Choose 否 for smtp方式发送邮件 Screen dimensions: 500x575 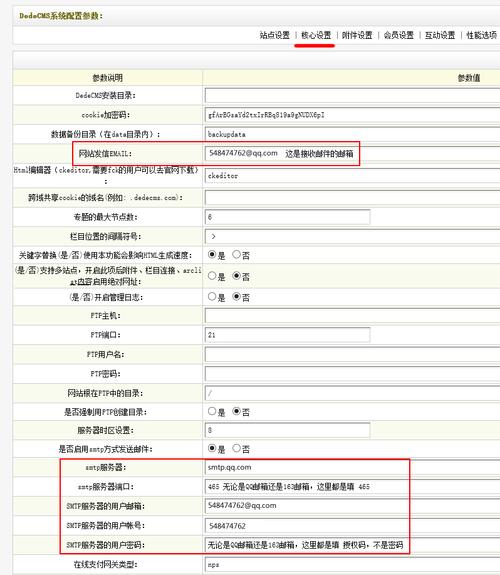[x=236, y=448]
